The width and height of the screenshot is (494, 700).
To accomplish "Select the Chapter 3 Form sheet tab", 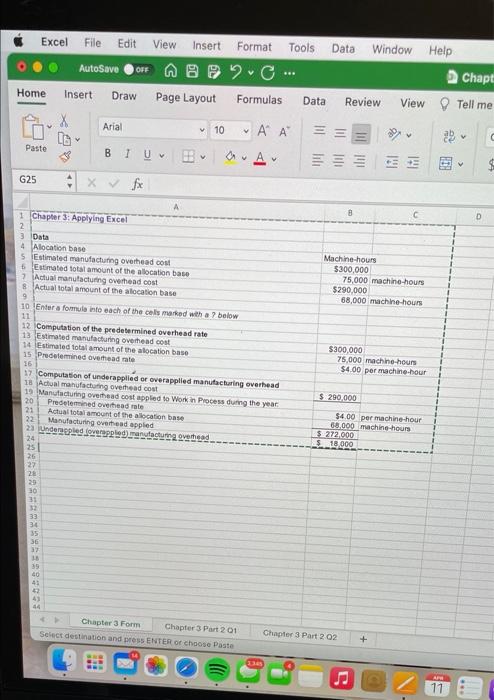I will (x=111, y=622).
